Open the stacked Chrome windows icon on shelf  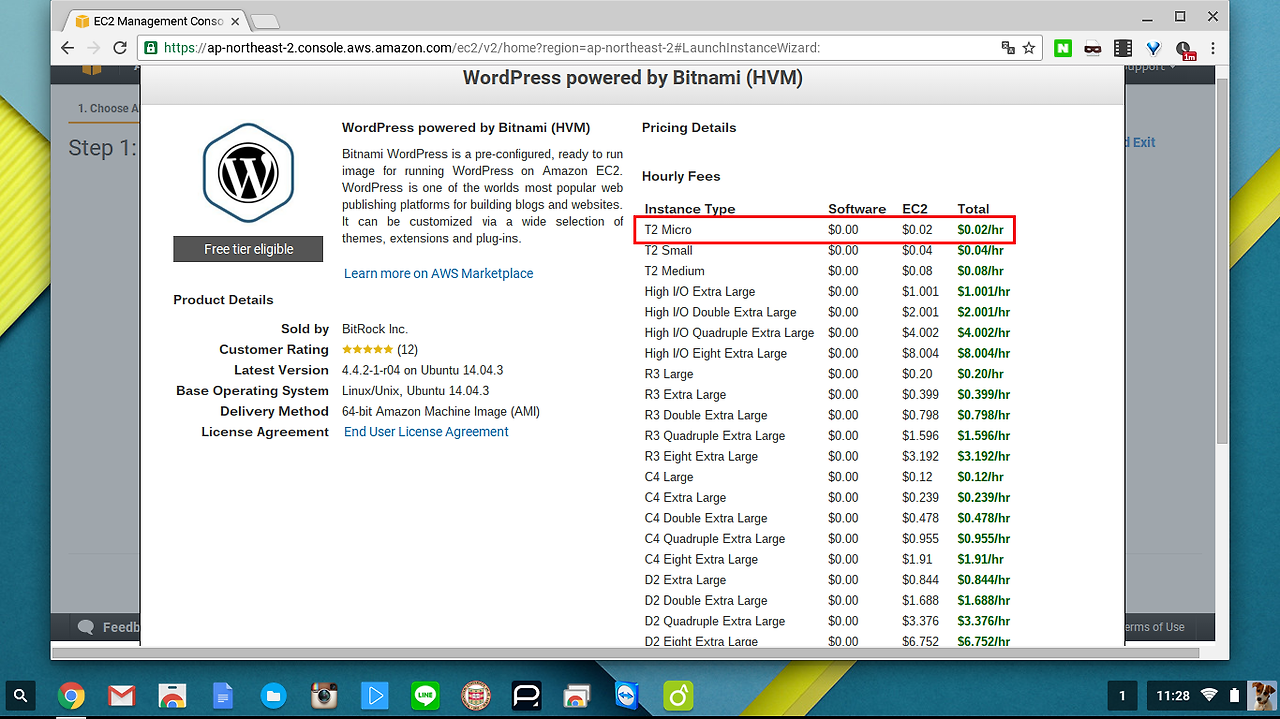point(576,696)
